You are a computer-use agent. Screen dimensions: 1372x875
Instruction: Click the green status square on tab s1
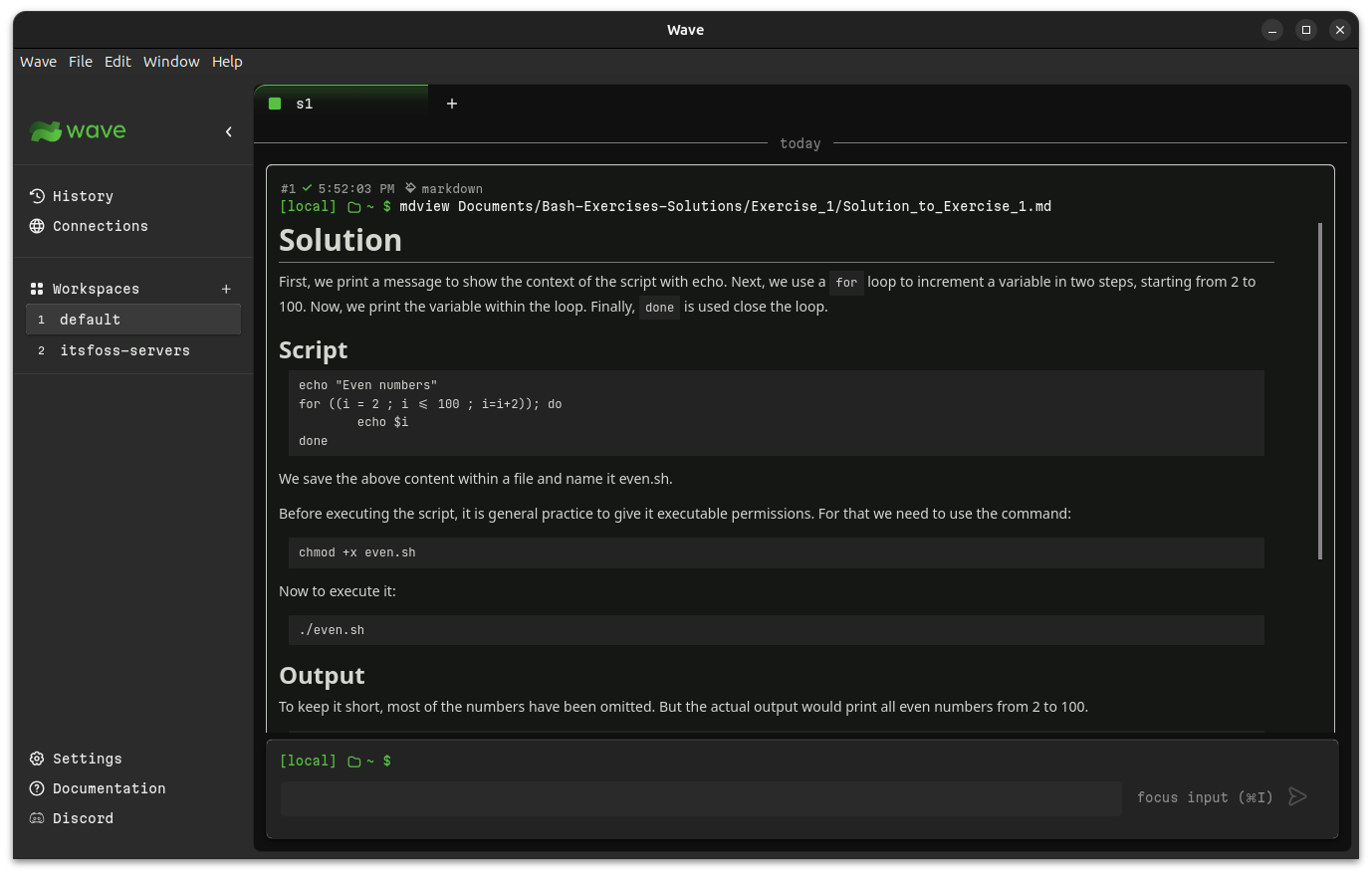275,103
